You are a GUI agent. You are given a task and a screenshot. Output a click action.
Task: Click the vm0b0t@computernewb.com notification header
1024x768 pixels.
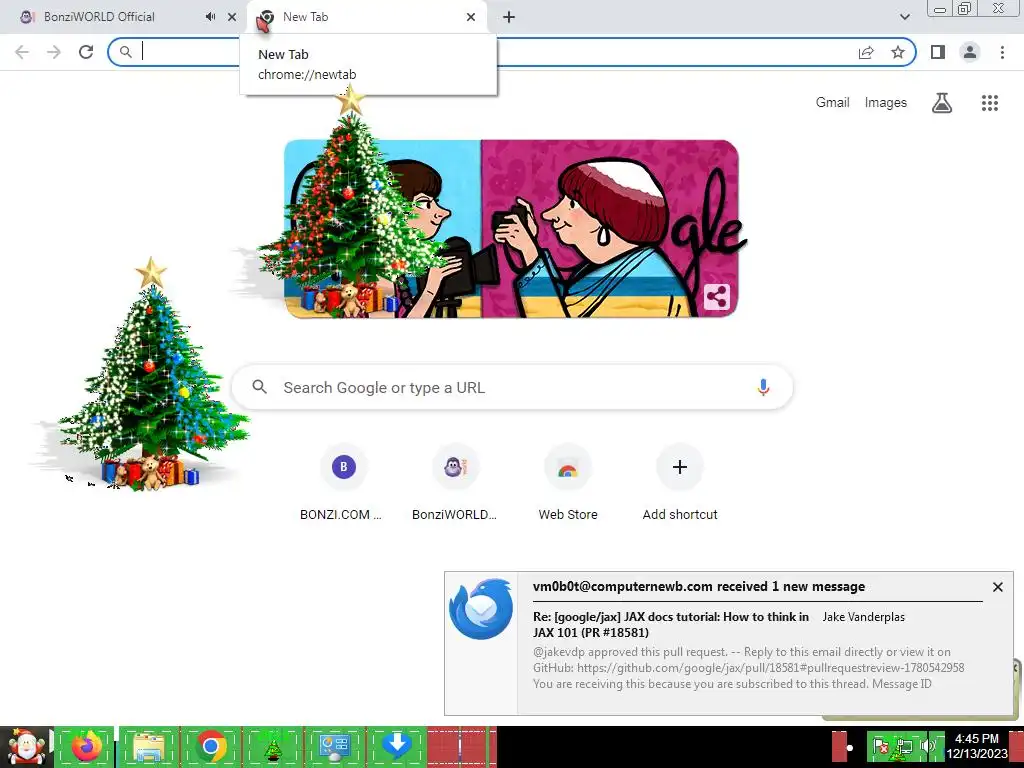click(699, 586)
